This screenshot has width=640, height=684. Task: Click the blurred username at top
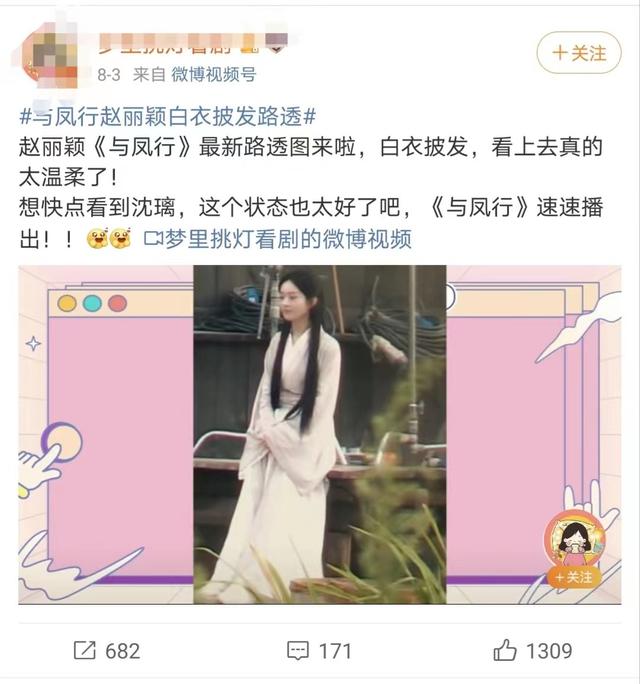click(192, 44)
